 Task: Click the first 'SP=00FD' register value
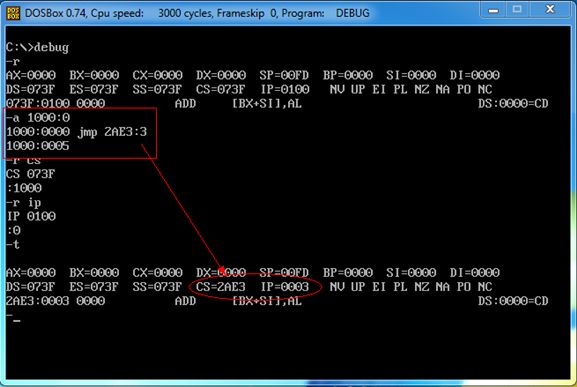[284, 75]
